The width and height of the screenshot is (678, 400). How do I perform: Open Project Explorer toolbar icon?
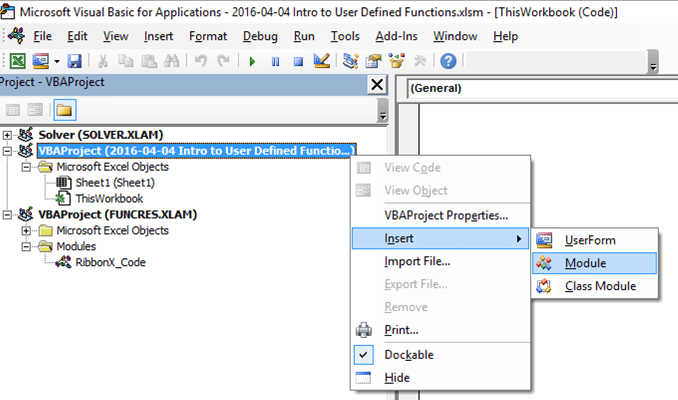click(350, 61)
